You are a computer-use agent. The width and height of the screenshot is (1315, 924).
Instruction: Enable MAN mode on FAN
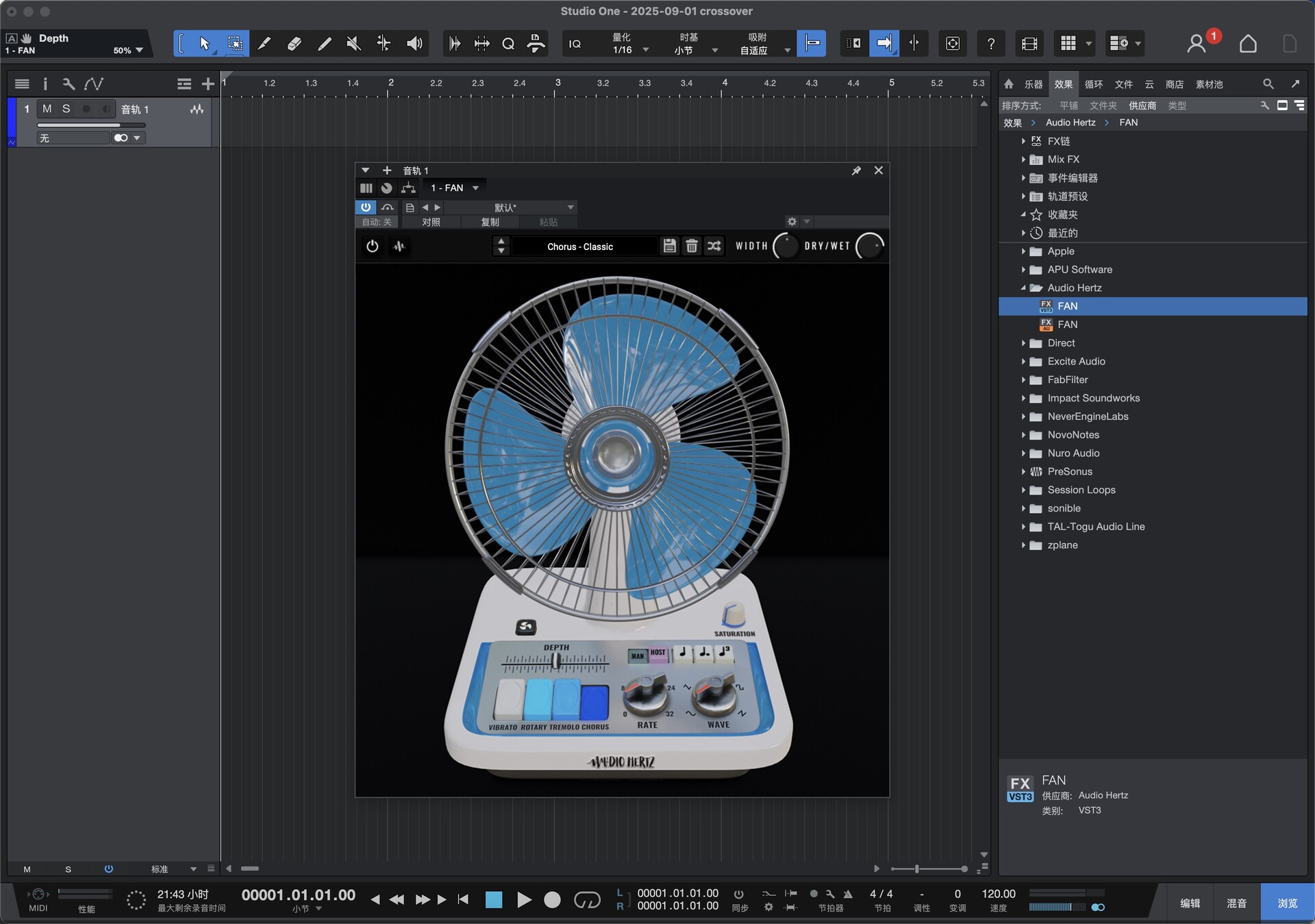pos(638,655)
